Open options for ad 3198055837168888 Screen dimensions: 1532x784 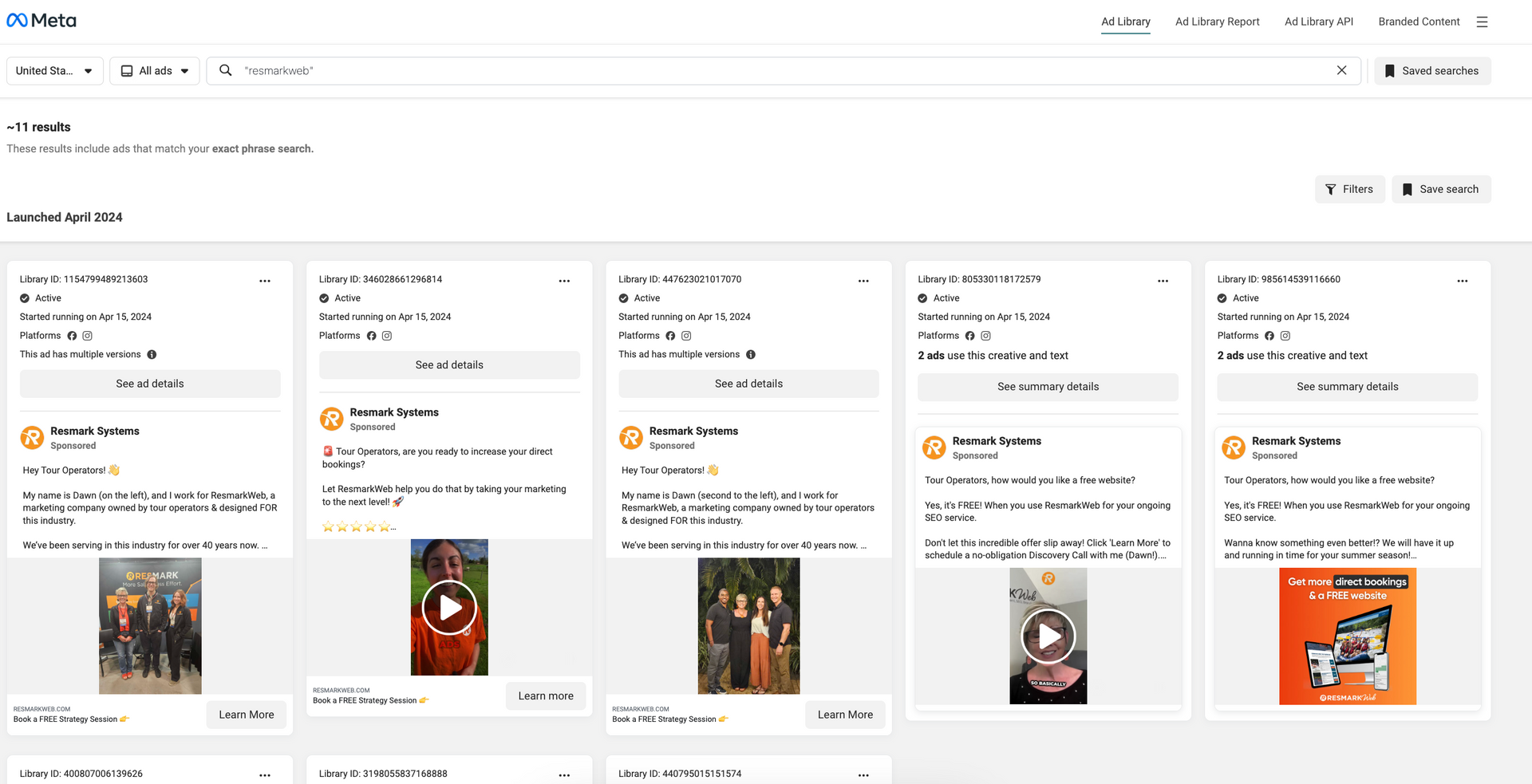tap(564, 775)
